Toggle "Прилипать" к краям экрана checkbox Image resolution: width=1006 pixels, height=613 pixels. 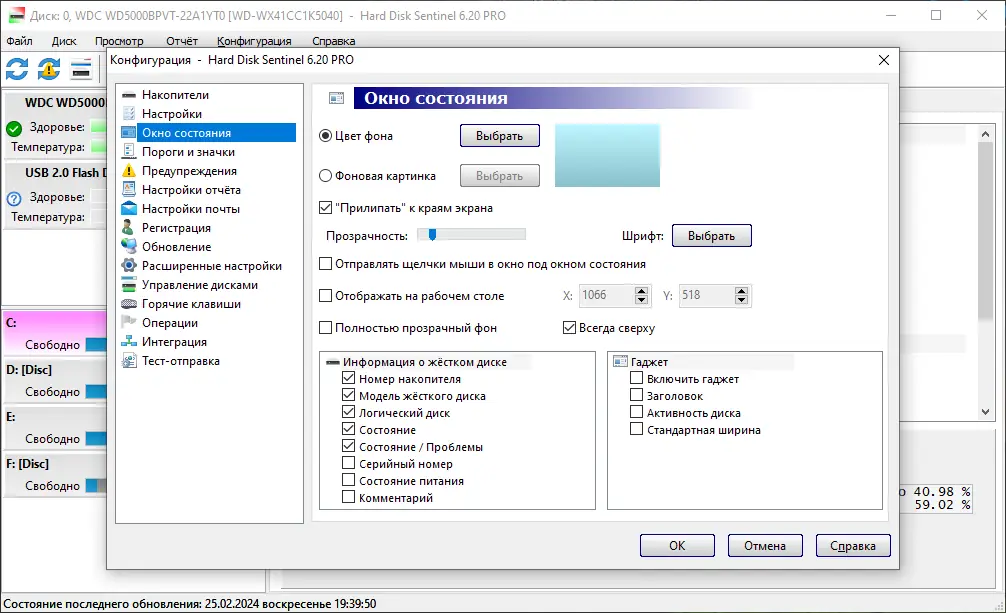pos(325,208)
